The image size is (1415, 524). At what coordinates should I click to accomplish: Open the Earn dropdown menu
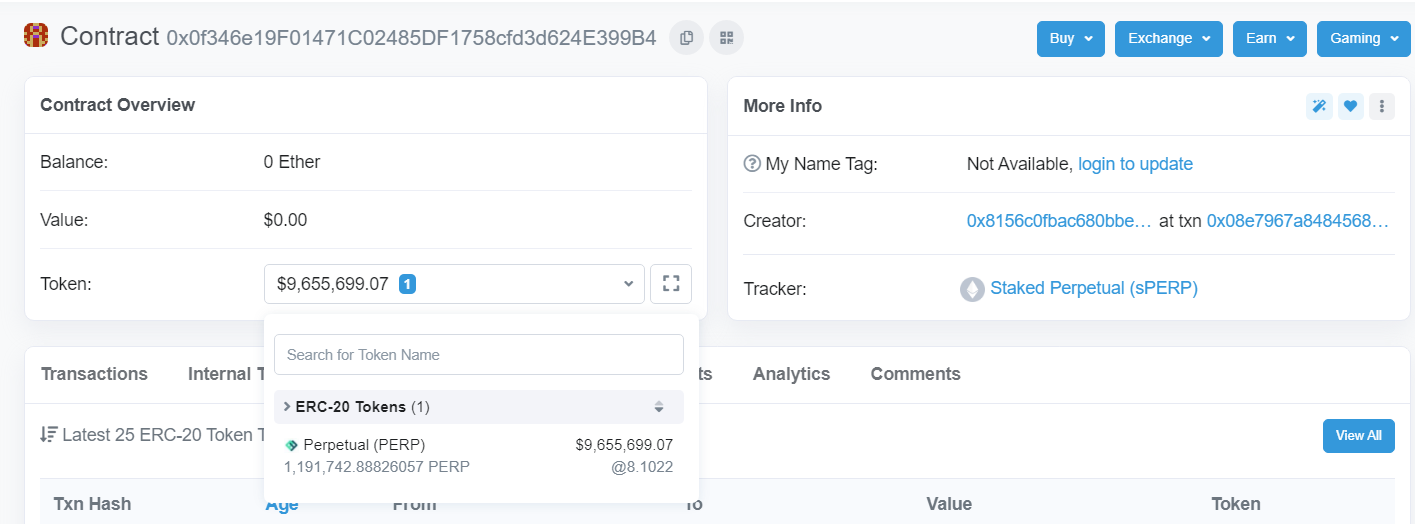(x=1270, y=38)
